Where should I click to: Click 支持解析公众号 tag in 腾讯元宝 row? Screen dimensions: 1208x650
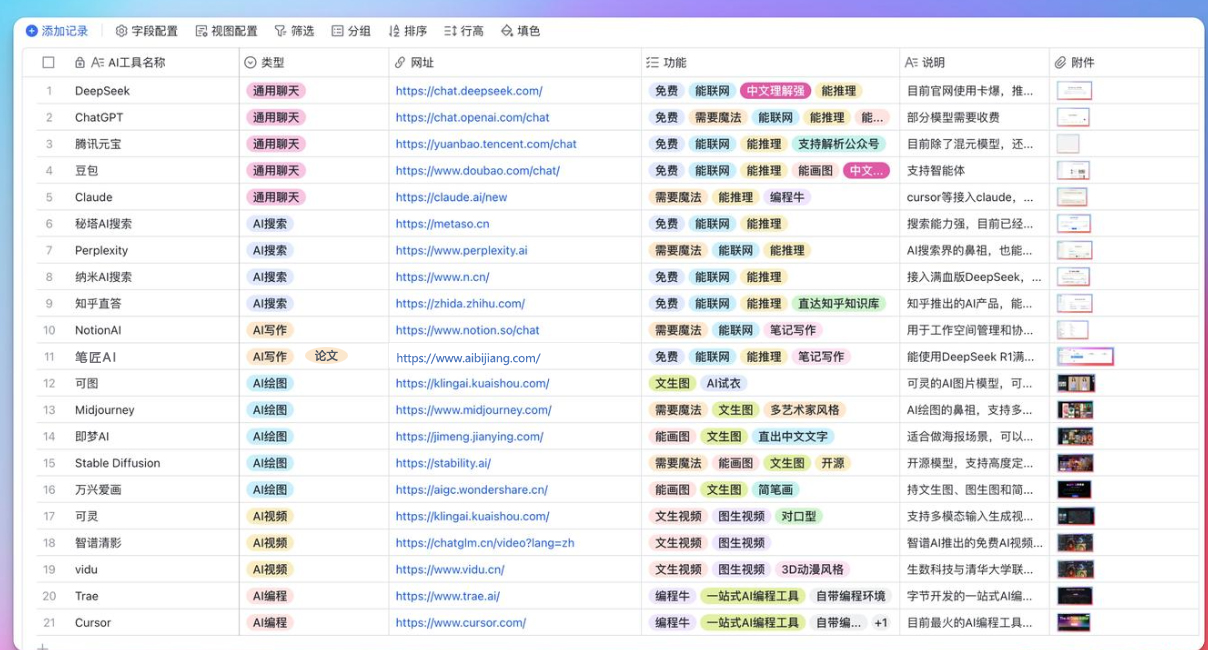tap(838, 144)
